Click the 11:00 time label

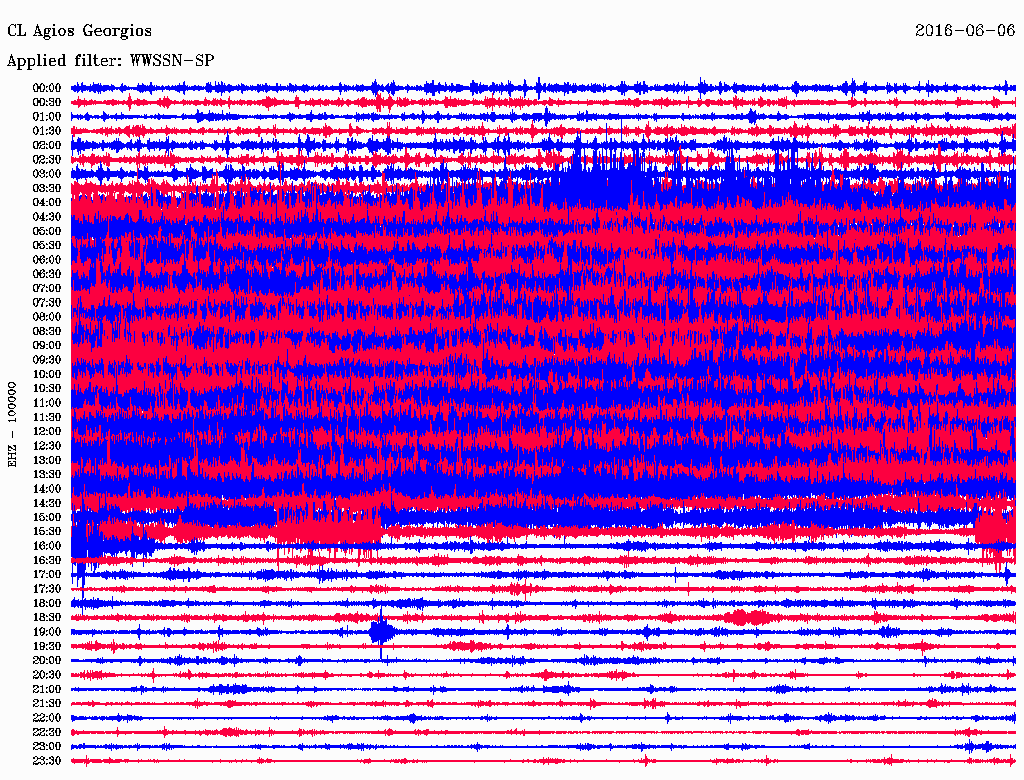coord(47,402)
